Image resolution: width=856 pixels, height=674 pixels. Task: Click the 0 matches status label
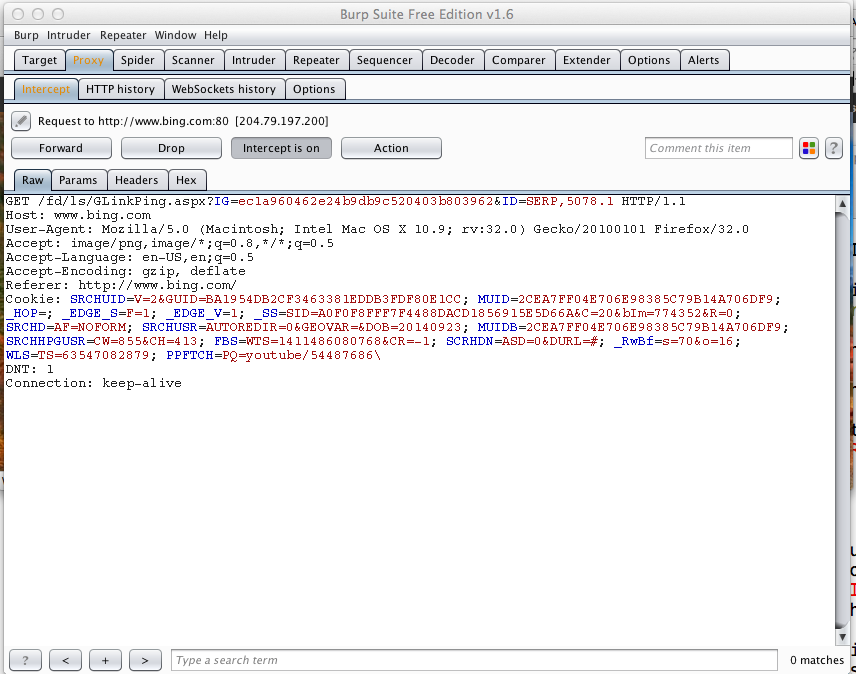tap(817, 660)
